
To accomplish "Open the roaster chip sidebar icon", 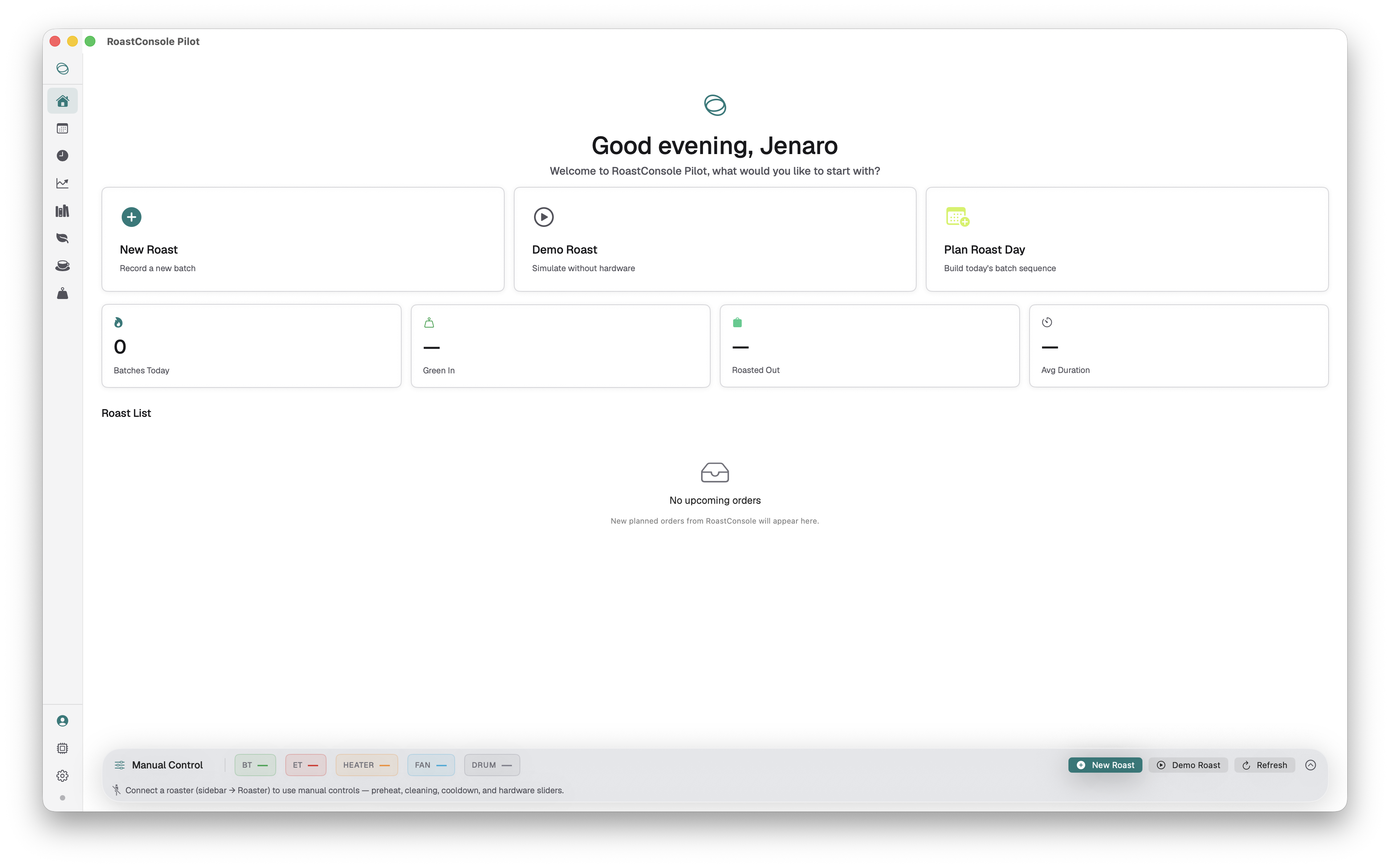I will point(63,748).
